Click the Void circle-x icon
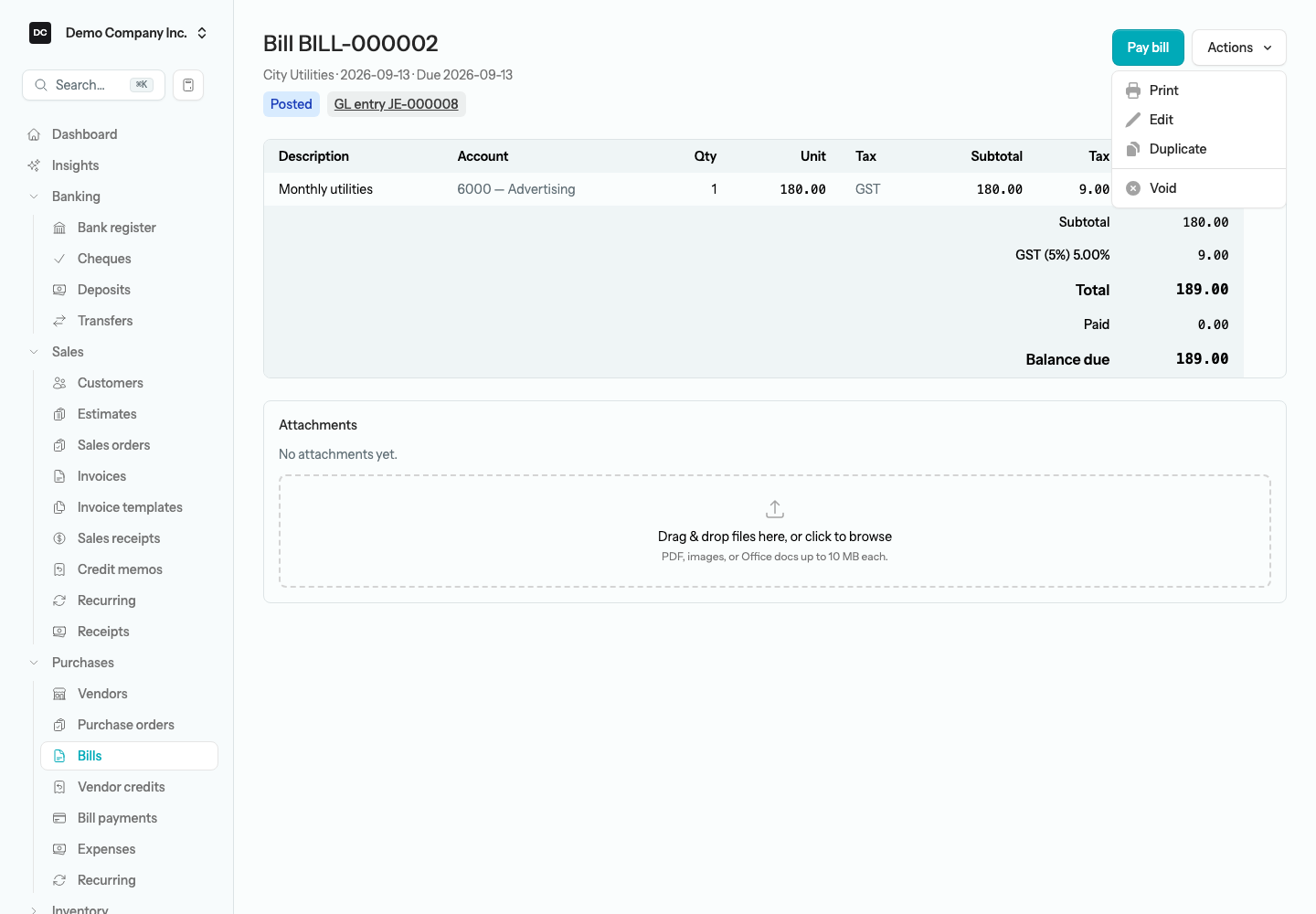The width and height of the screenshot is (1316, 914). point(1133,188)
